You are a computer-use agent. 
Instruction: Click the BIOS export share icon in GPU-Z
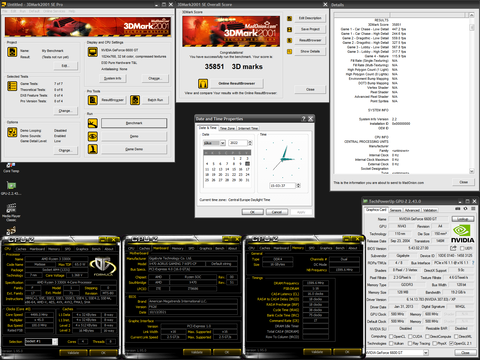[453, 248]
